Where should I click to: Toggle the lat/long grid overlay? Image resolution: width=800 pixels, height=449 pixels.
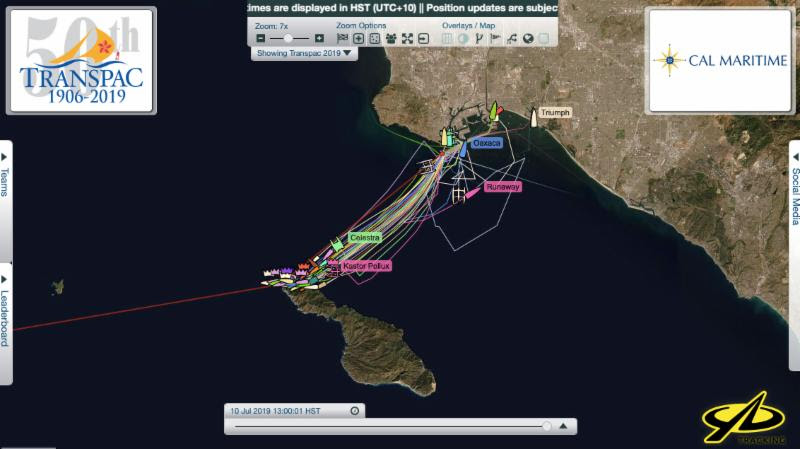(447, 38)
